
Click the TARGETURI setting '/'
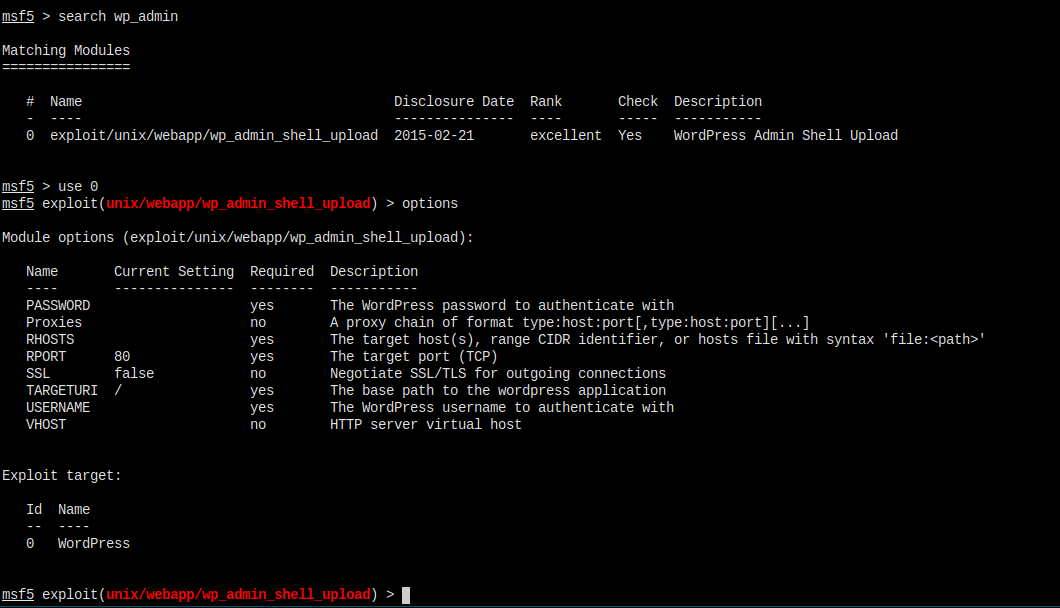pos(118,390)
